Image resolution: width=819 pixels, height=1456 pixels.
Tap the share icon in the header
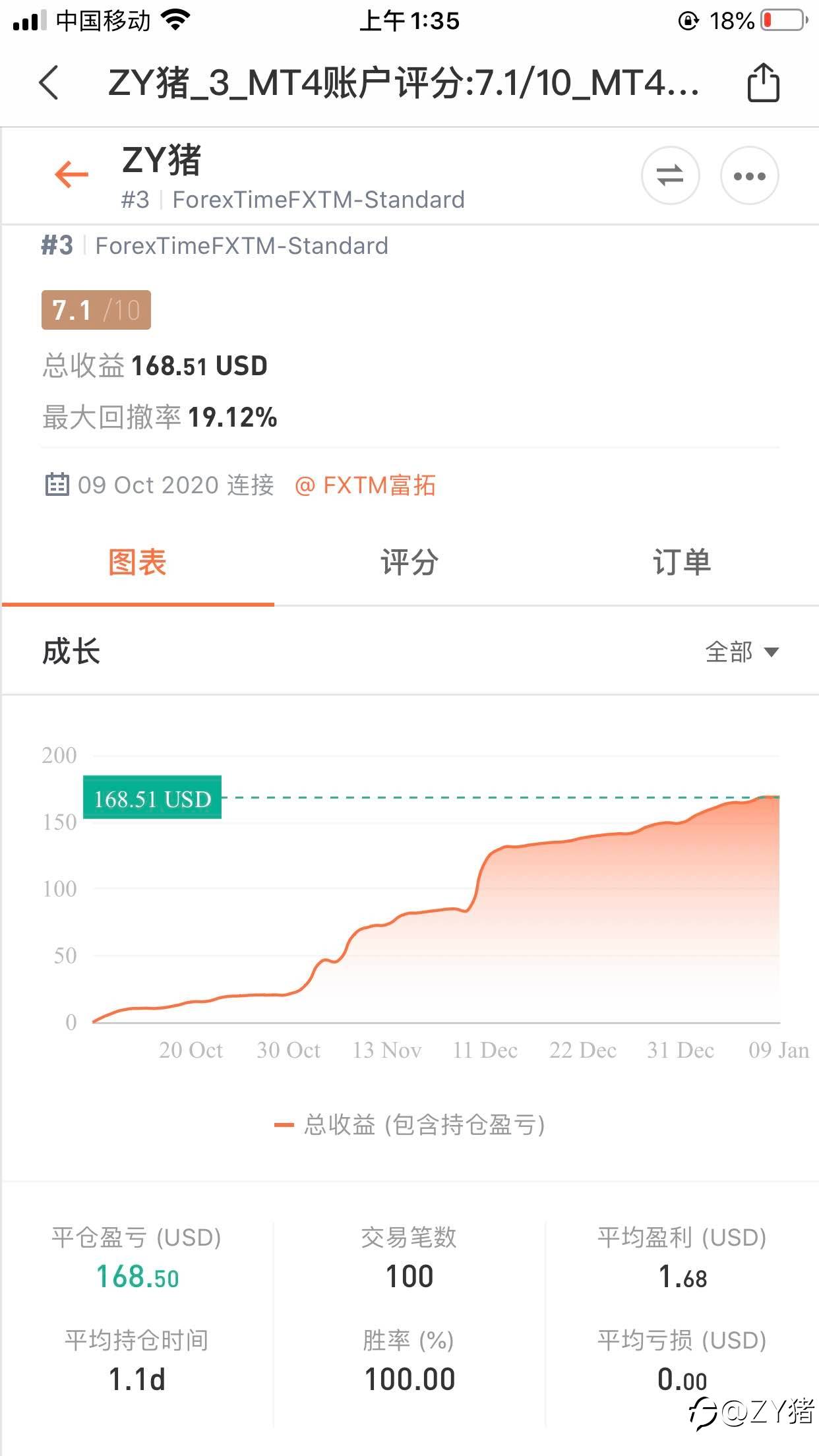(x=763, y=82)
